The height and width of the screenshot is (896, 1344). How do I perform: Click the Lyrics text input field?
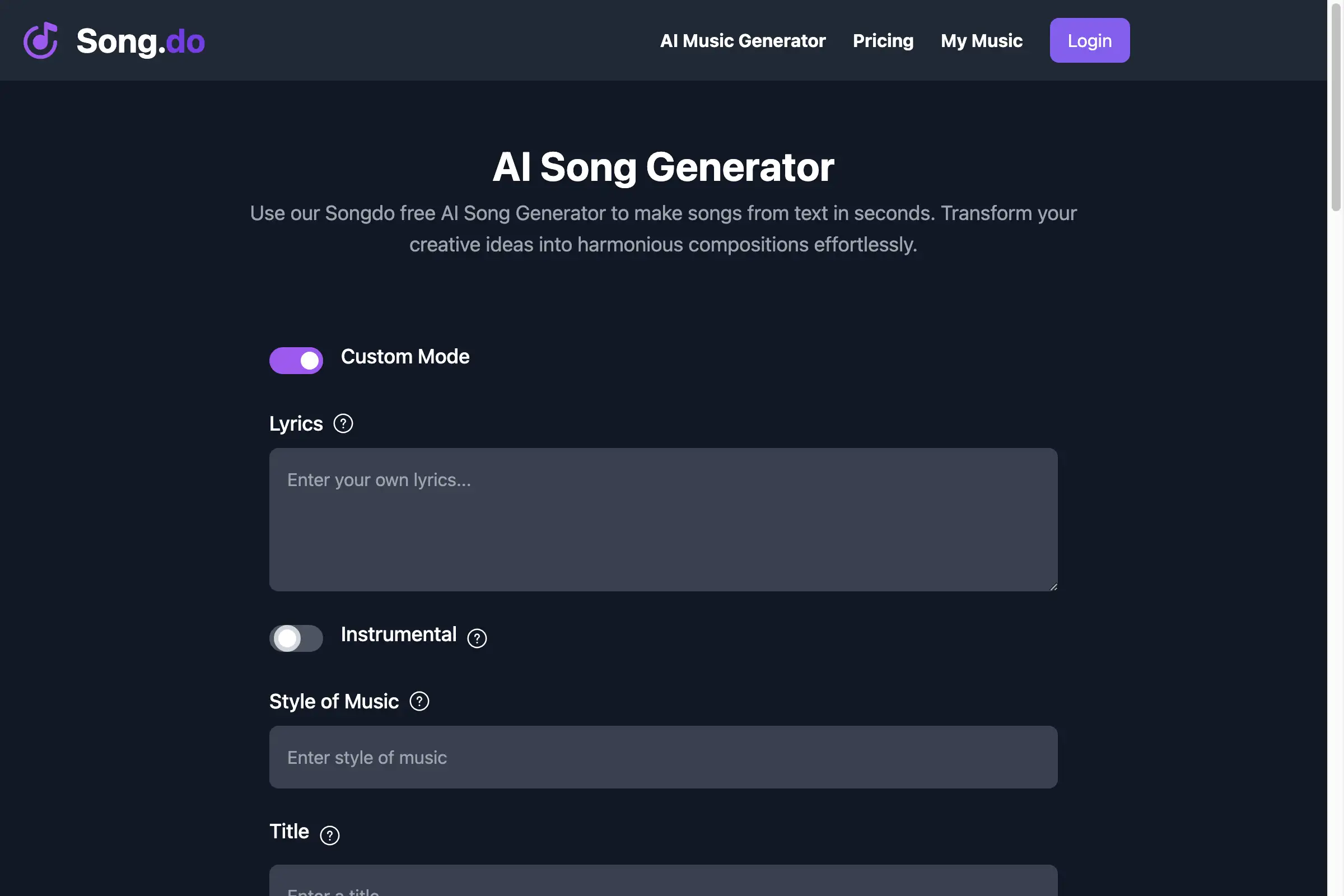click(x=664, y=520)
